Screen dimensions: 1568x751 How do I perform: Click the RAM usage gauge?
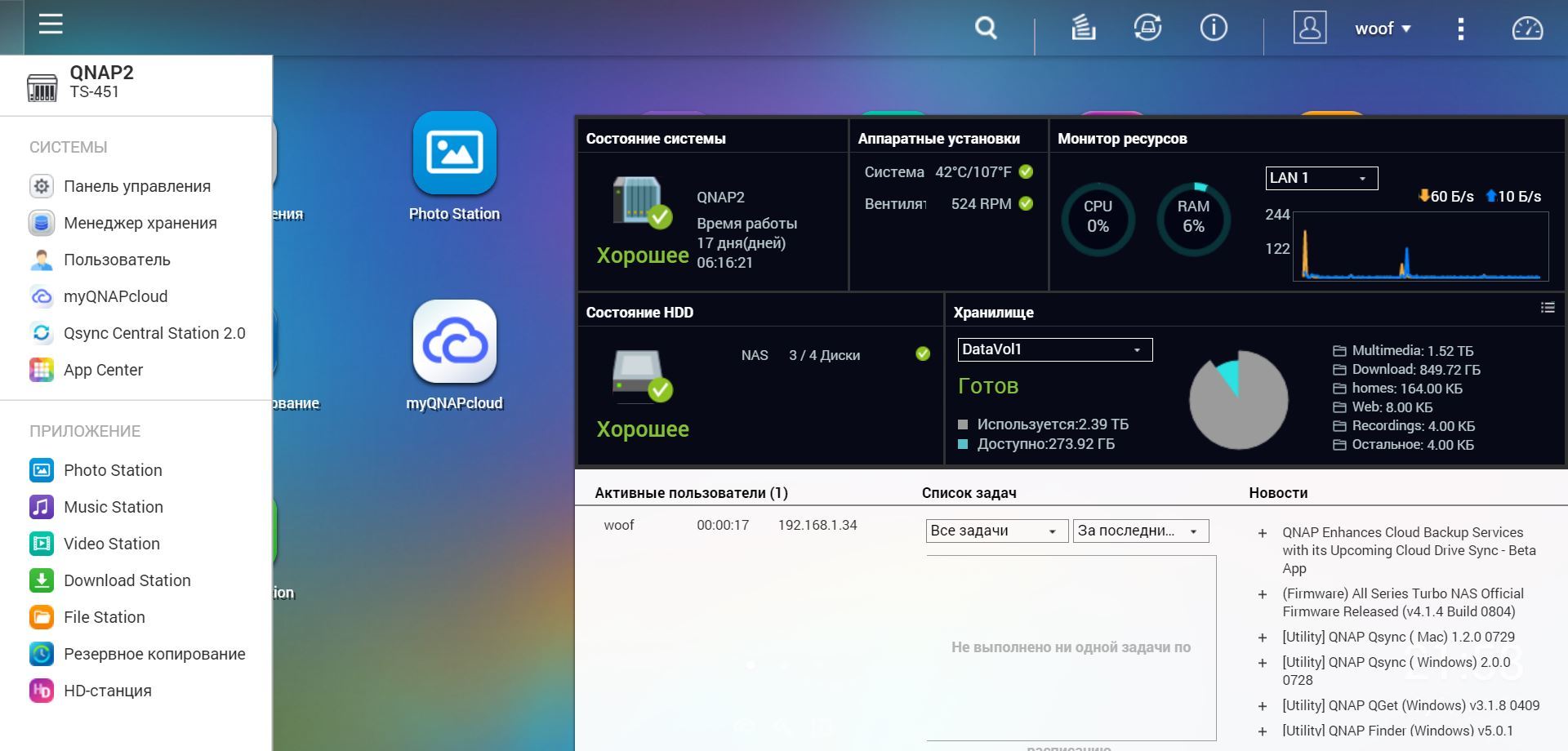[1193, 219]
